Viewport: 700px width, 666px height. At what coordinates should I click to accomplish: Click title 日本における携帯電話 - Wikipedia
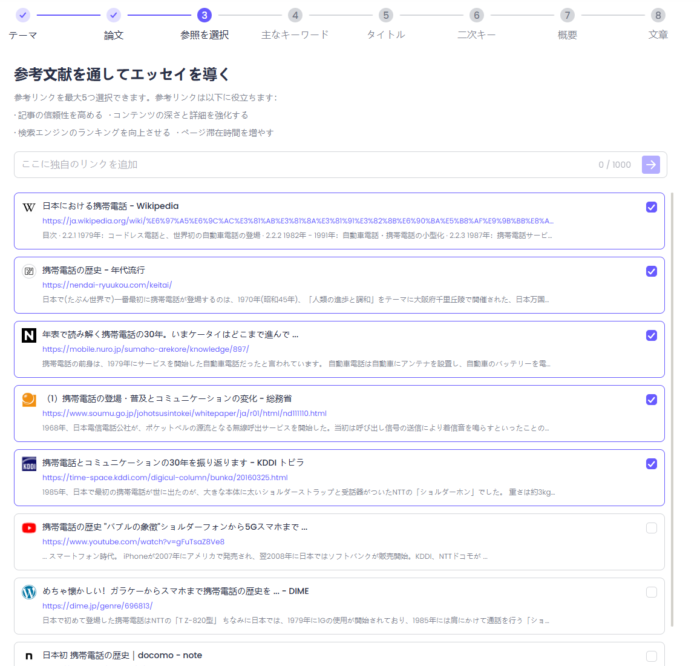click(x=110, y=206)
